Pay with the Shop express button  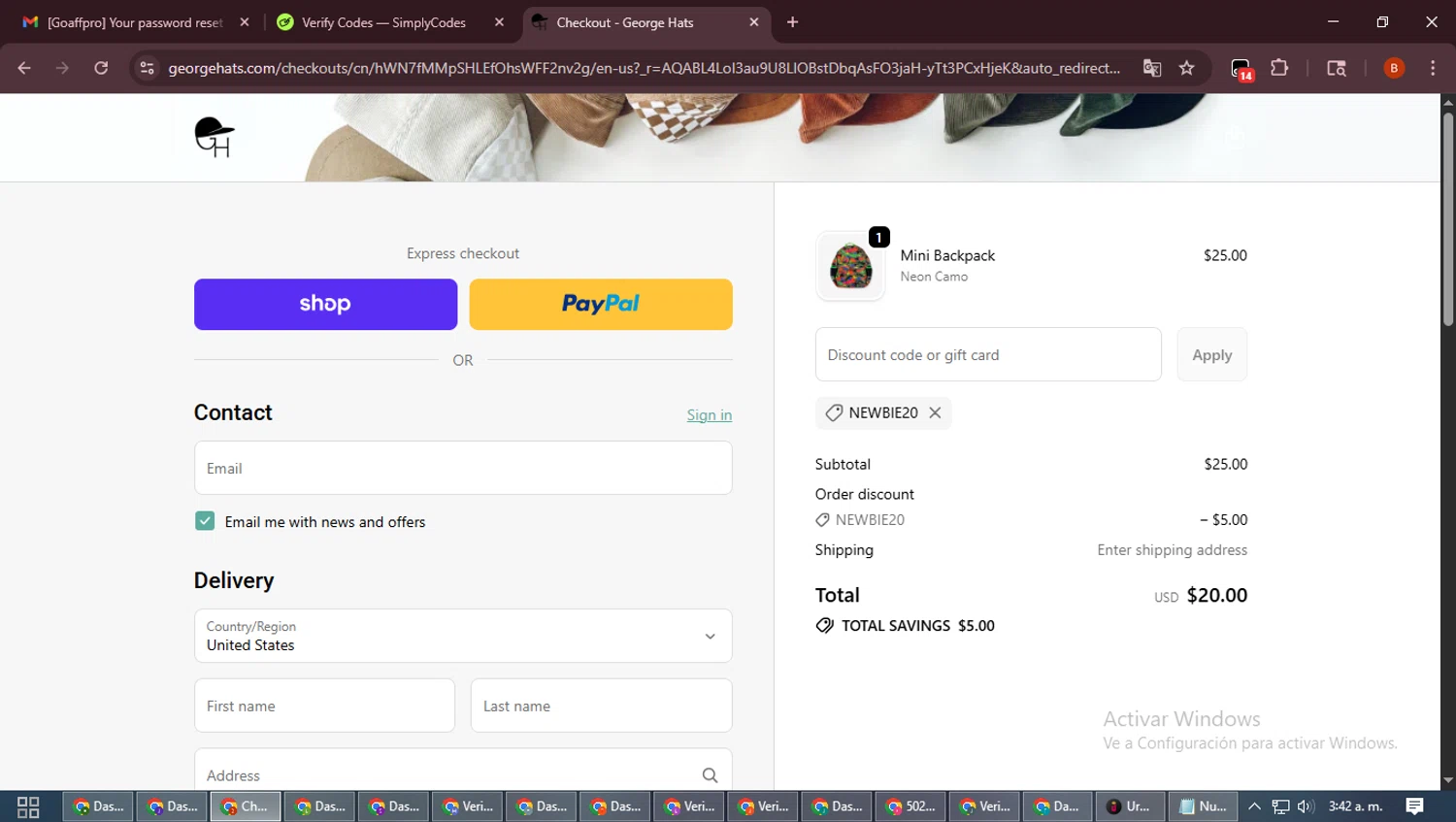325,304
